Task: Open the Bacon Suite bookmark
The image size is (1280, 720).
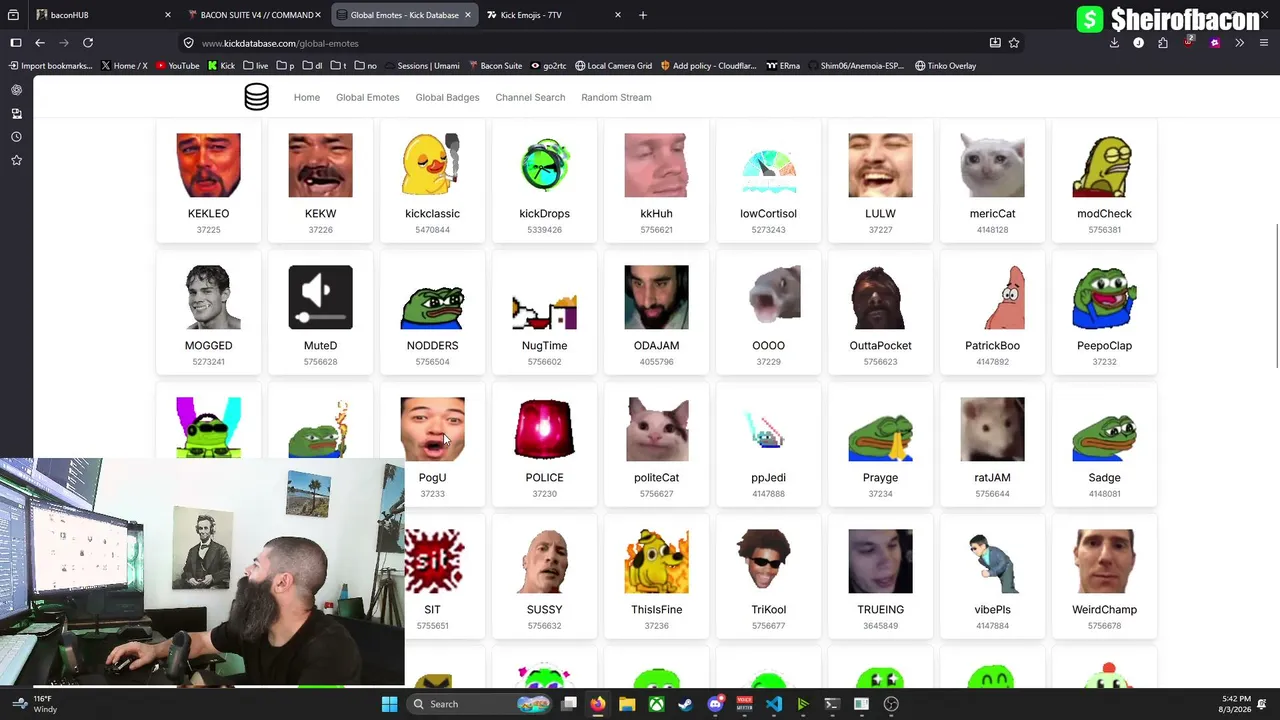Action: tap(494, 66)
